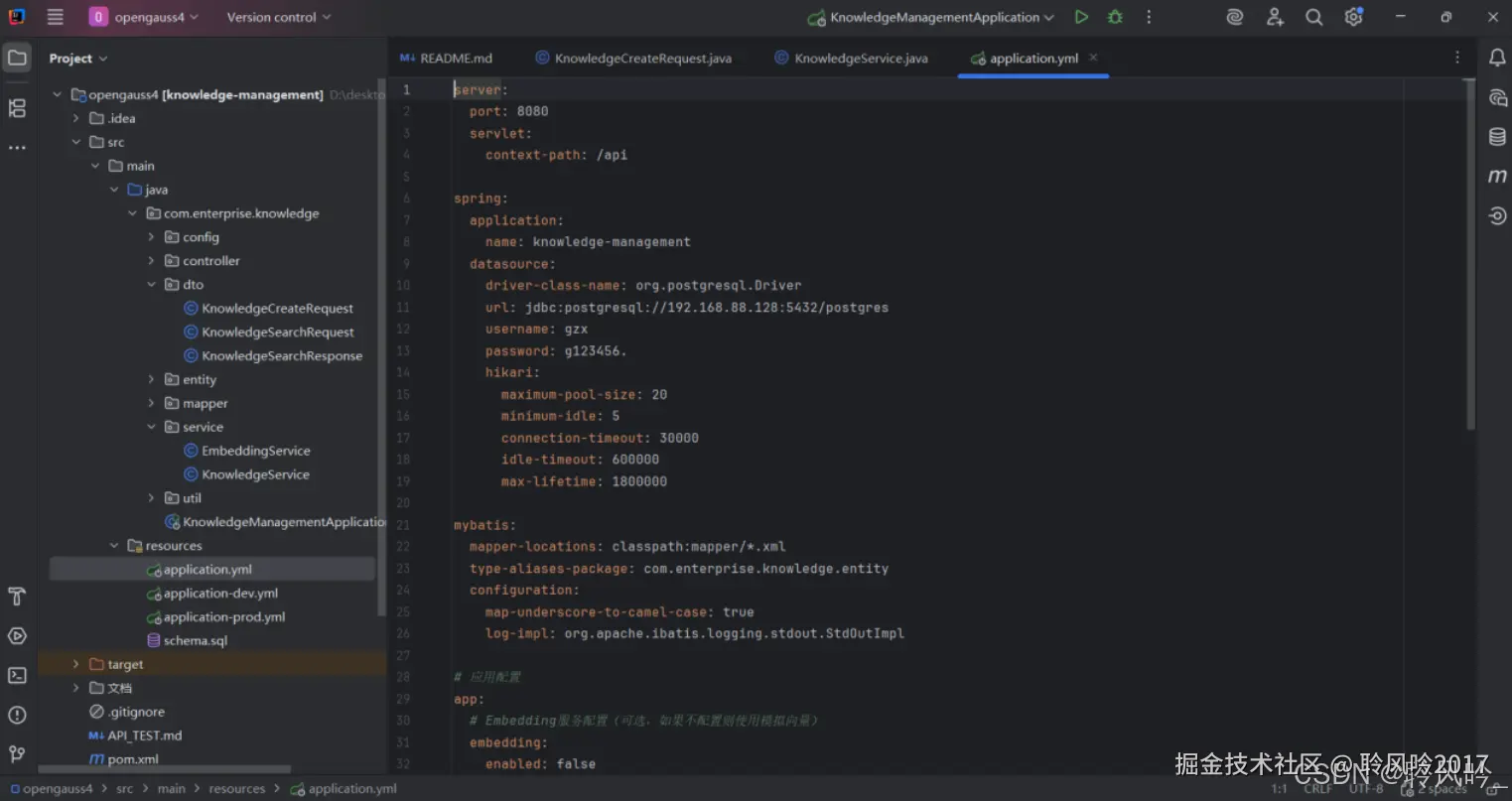Switch to KnowledgeService.java tab
Viewport: 1512px width, 801px height.
coord(851,59)
